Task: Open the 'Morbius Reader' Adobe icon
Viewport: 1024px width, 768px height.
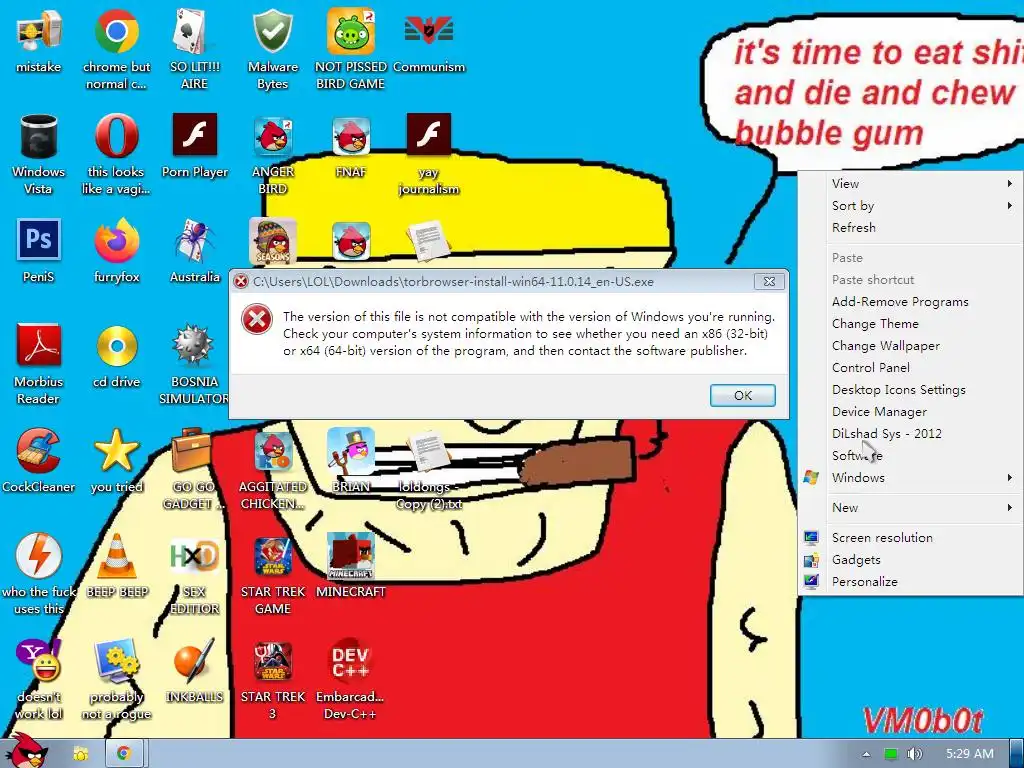Action: (x=39, y=364)
